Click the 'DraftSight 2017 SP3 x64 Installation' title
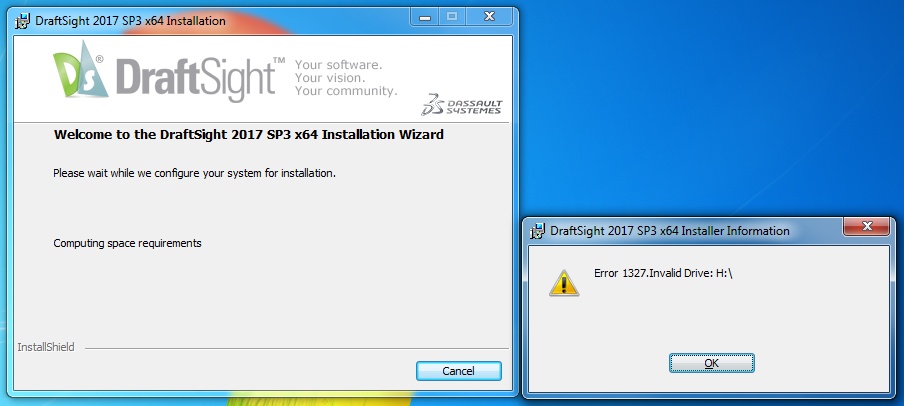904x406 pixels. [x=130, y=21]
